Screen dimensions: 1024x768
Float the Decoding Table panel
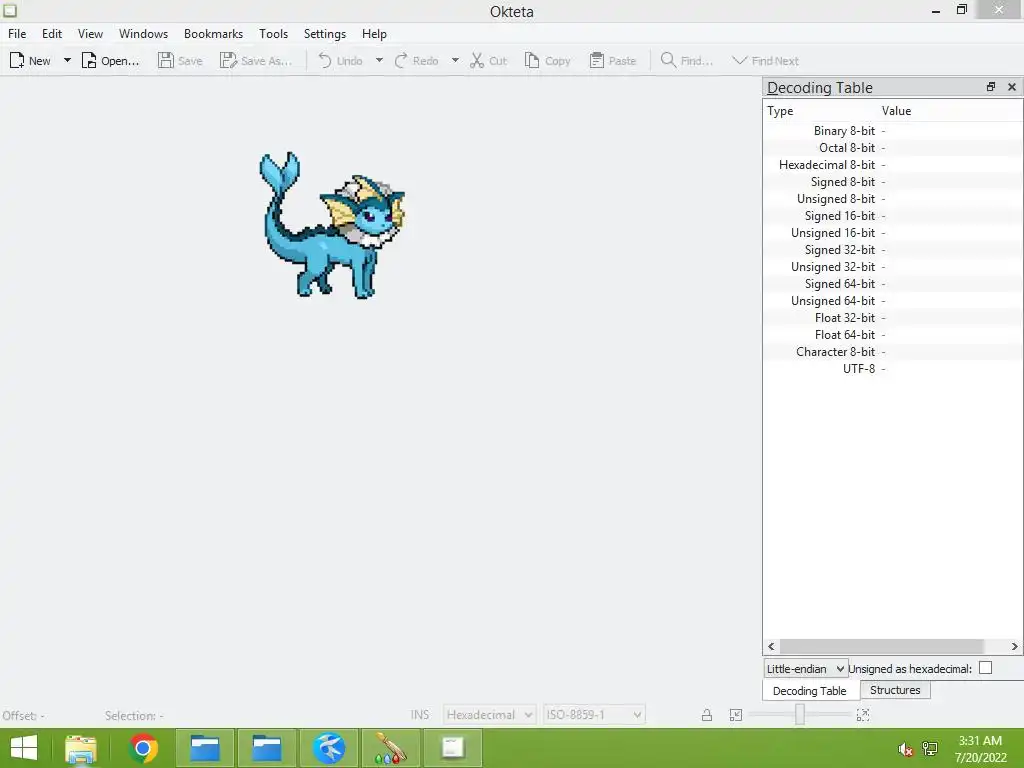pos(991,87)
